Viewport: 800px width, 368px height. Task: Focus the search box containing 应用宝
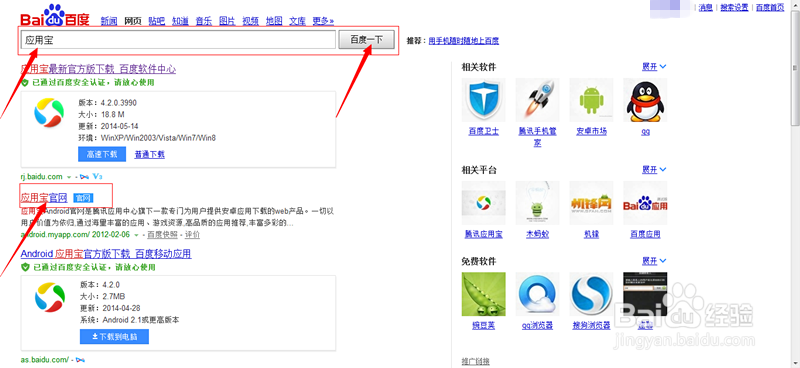(x=178, y=40)
